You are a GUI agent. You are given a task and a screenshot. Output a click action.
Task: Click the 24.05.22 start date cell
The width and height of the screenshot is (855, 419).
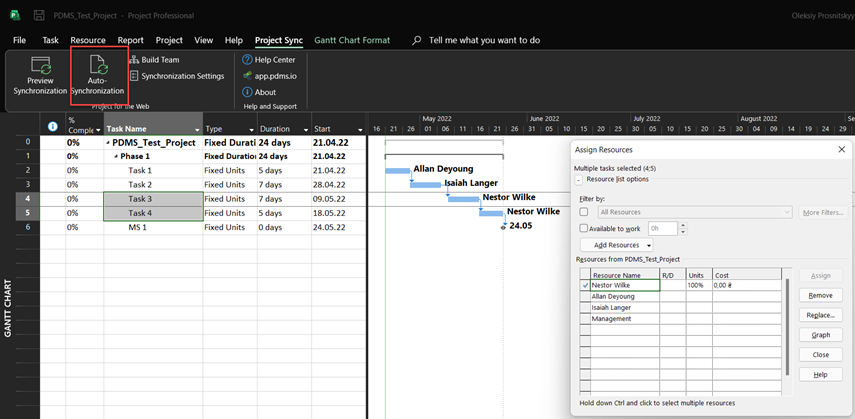click(x=339, y=227)
